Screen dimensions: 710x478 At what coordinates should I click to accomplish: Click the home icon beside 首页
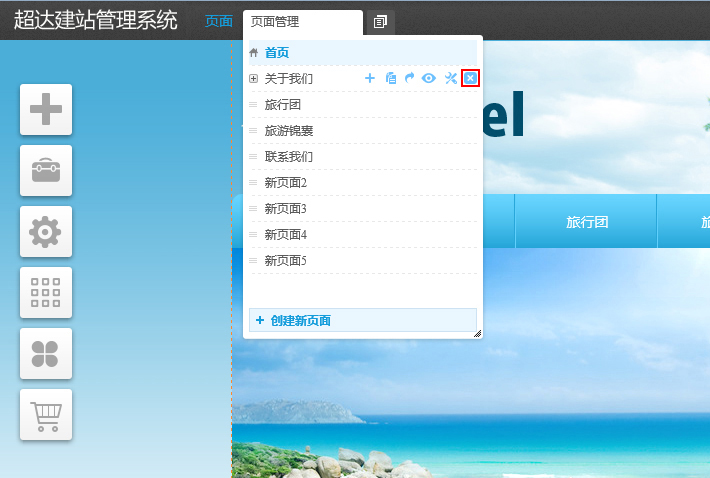click(254, 53)
